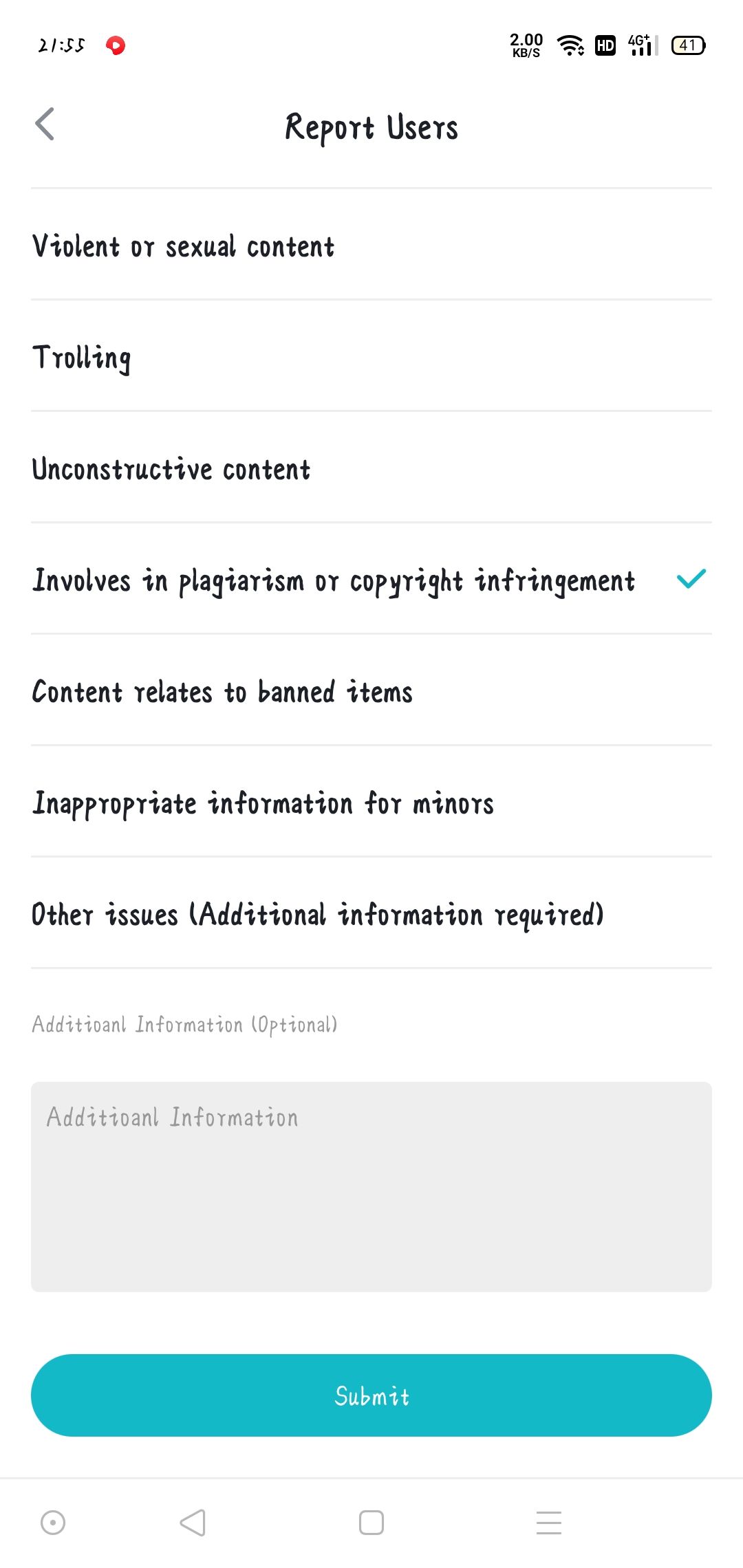This screenshot has height=1568, width=743.
Task: Select Violent or sexual content reason
Action: click(371, 245)
